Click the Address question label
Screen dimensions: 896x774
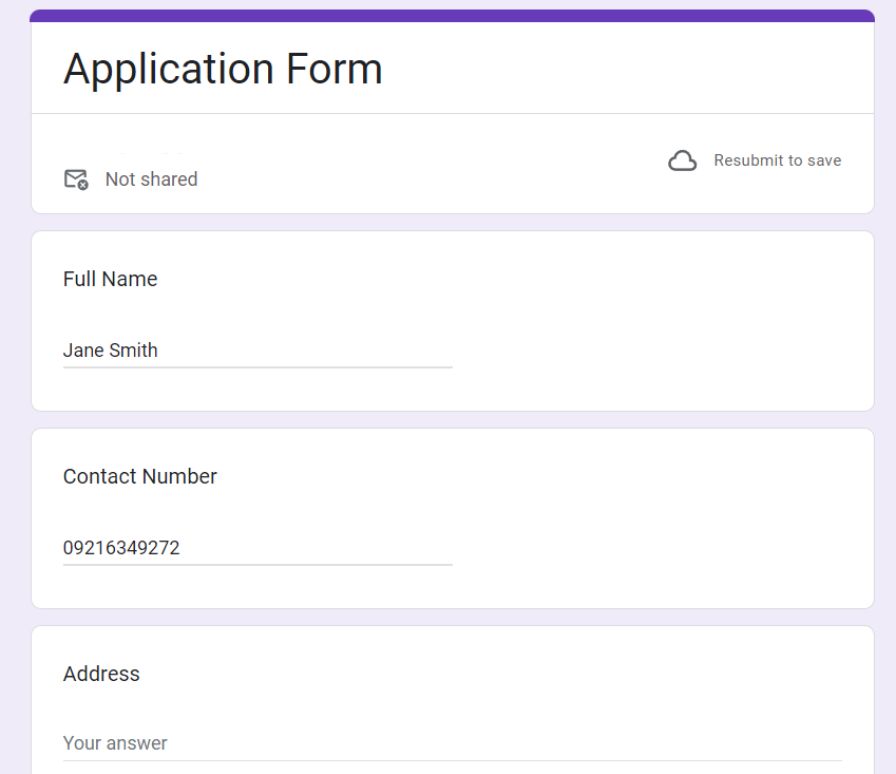(x=101, y=674)
